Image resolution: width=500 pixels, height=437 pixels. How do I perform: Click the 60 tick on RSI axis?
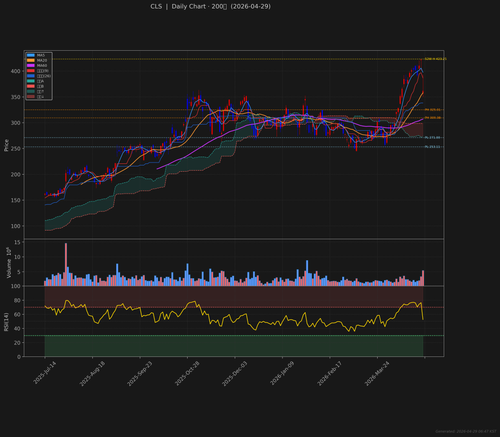coord(17,314)
